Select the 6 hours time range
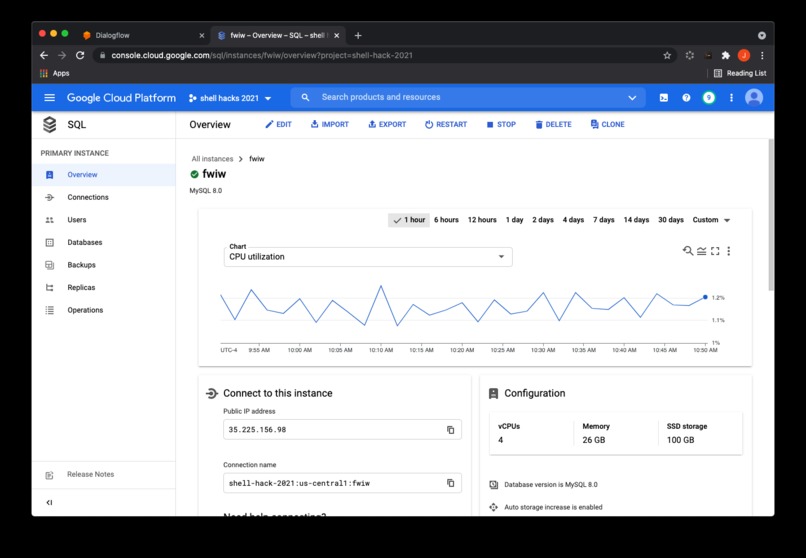 [x=446, y=220]
